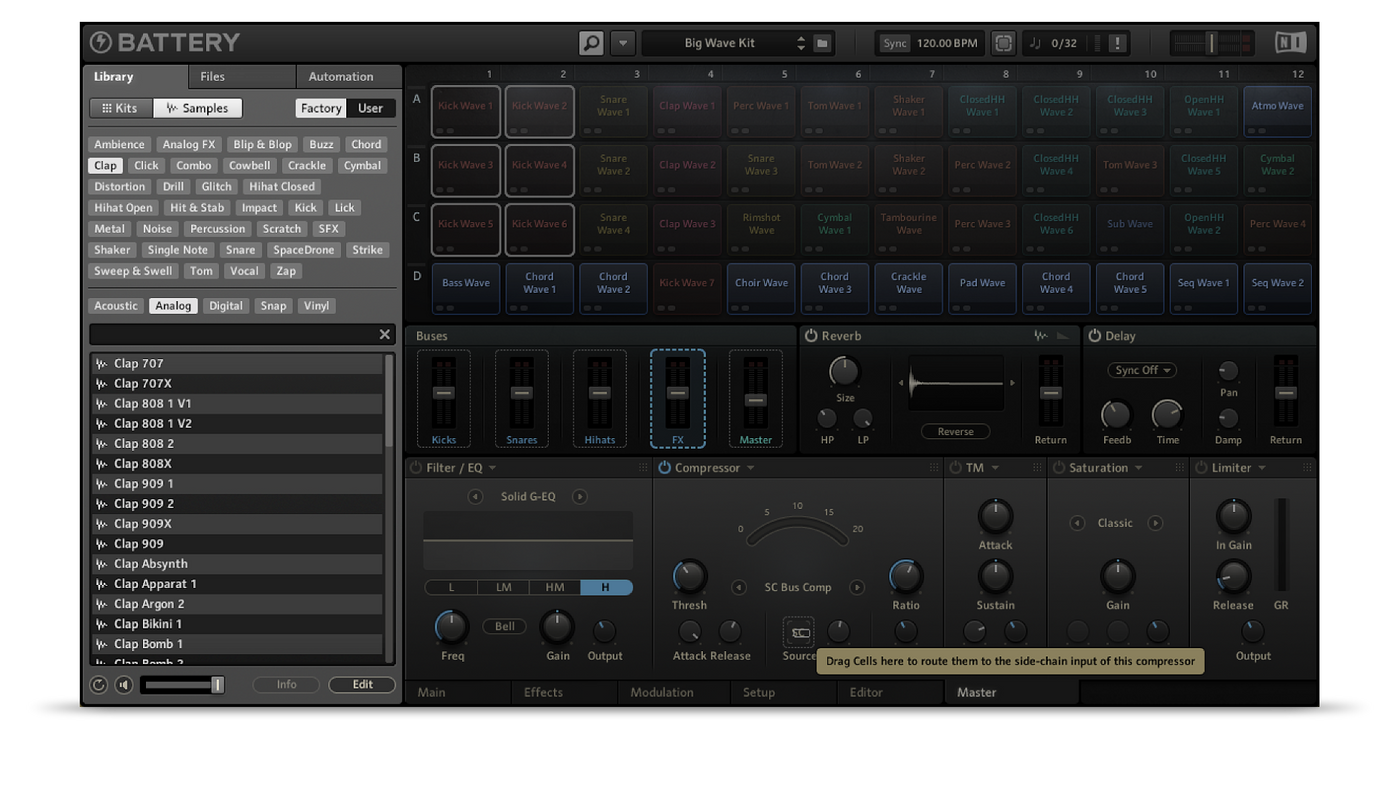Open the TM module menu arrow
Viewport: 1400px width, 798px height.
[x=995, y=468]
